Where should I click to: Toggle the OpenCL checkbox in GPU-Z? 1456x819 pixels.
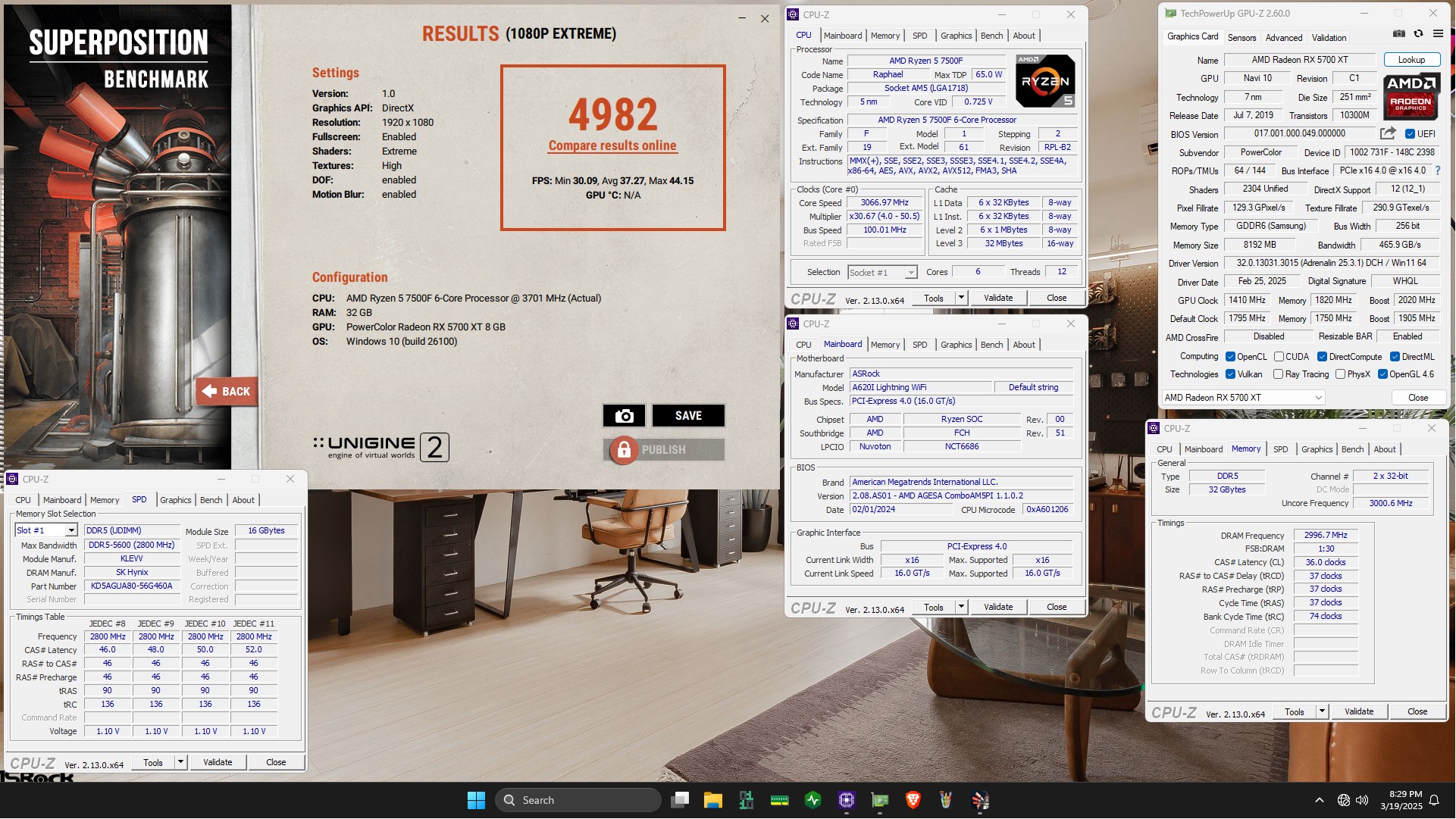click(1231, 357)
